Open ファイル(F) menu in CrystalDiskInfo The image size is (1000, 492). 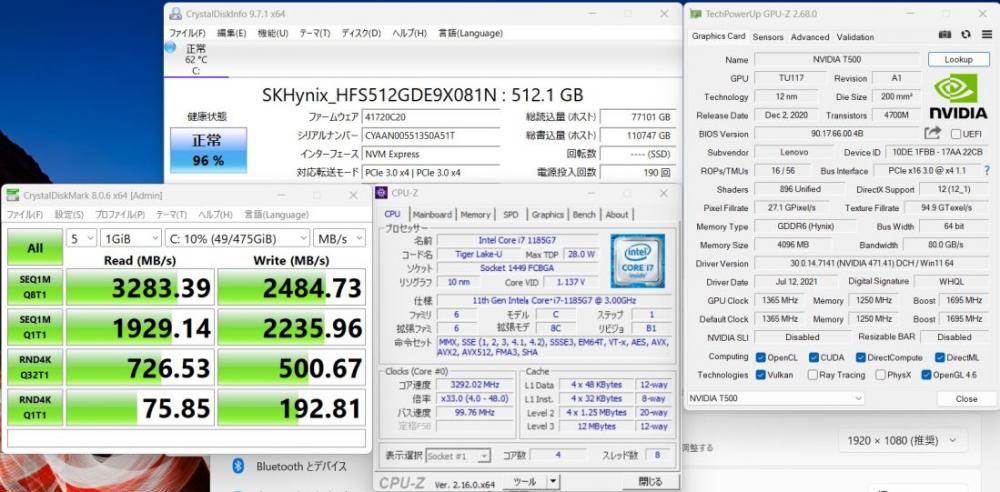[x=187, y=33]
